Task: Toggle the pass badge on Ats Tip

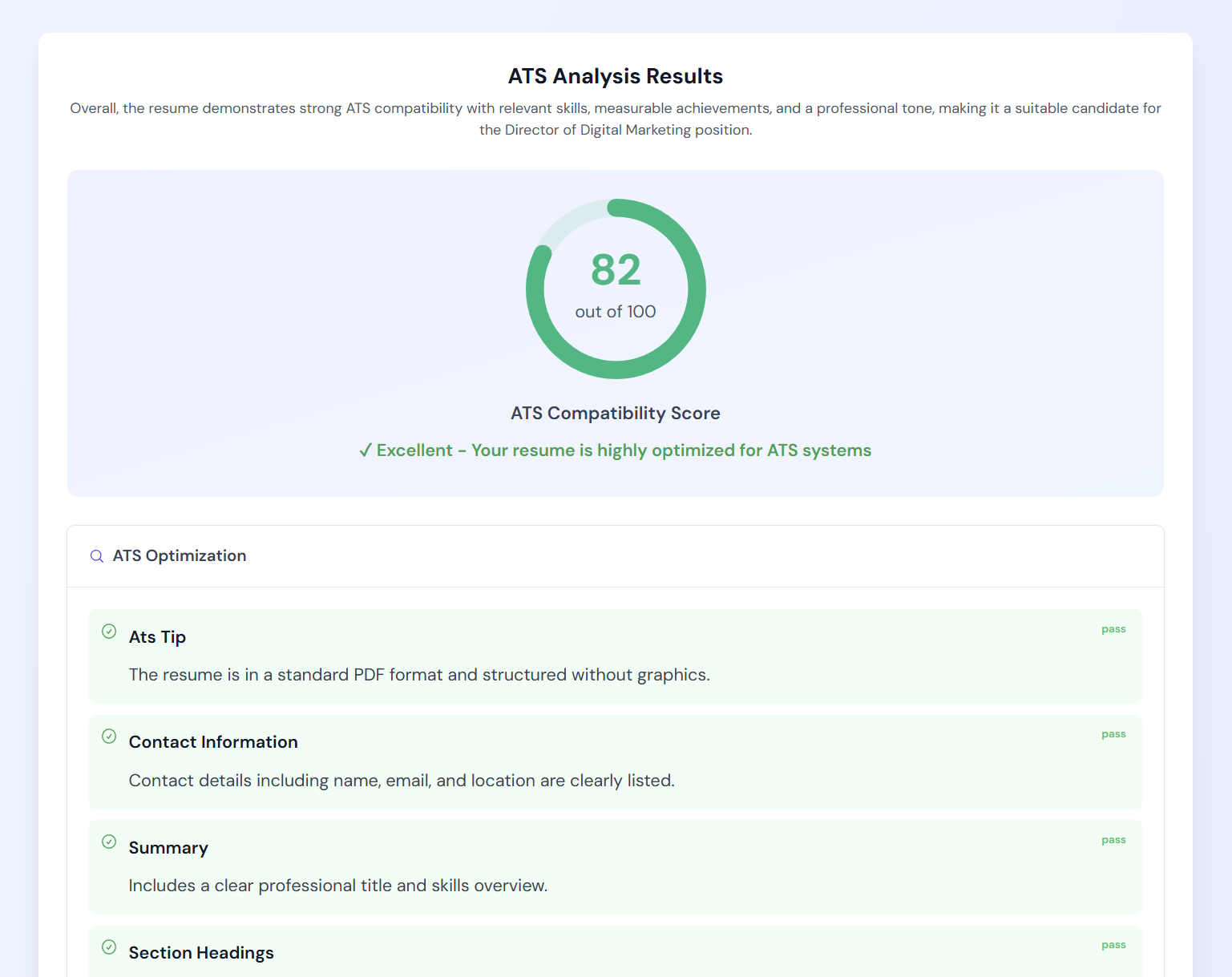Action: pos(1113,629)
